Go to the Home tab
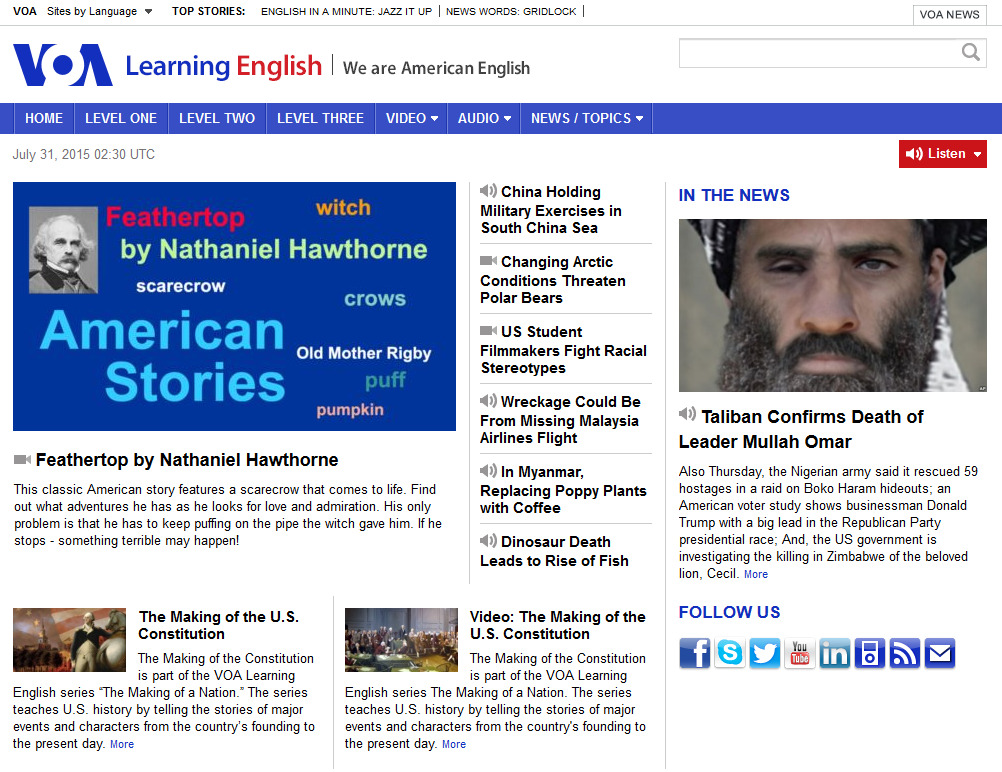Viewport: 1002px width, 772px height. tap(43, 118)
